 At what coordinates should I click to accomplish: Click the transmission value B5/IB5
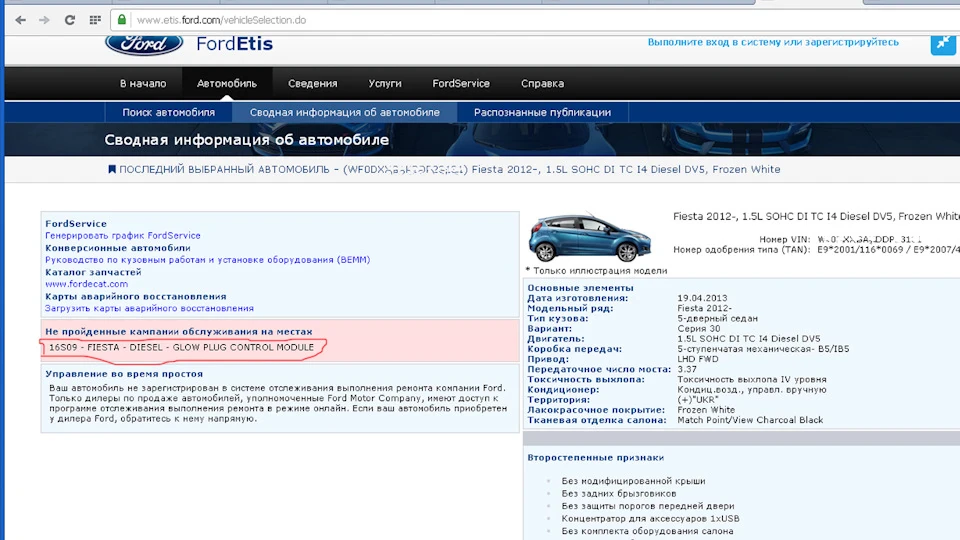763,349
